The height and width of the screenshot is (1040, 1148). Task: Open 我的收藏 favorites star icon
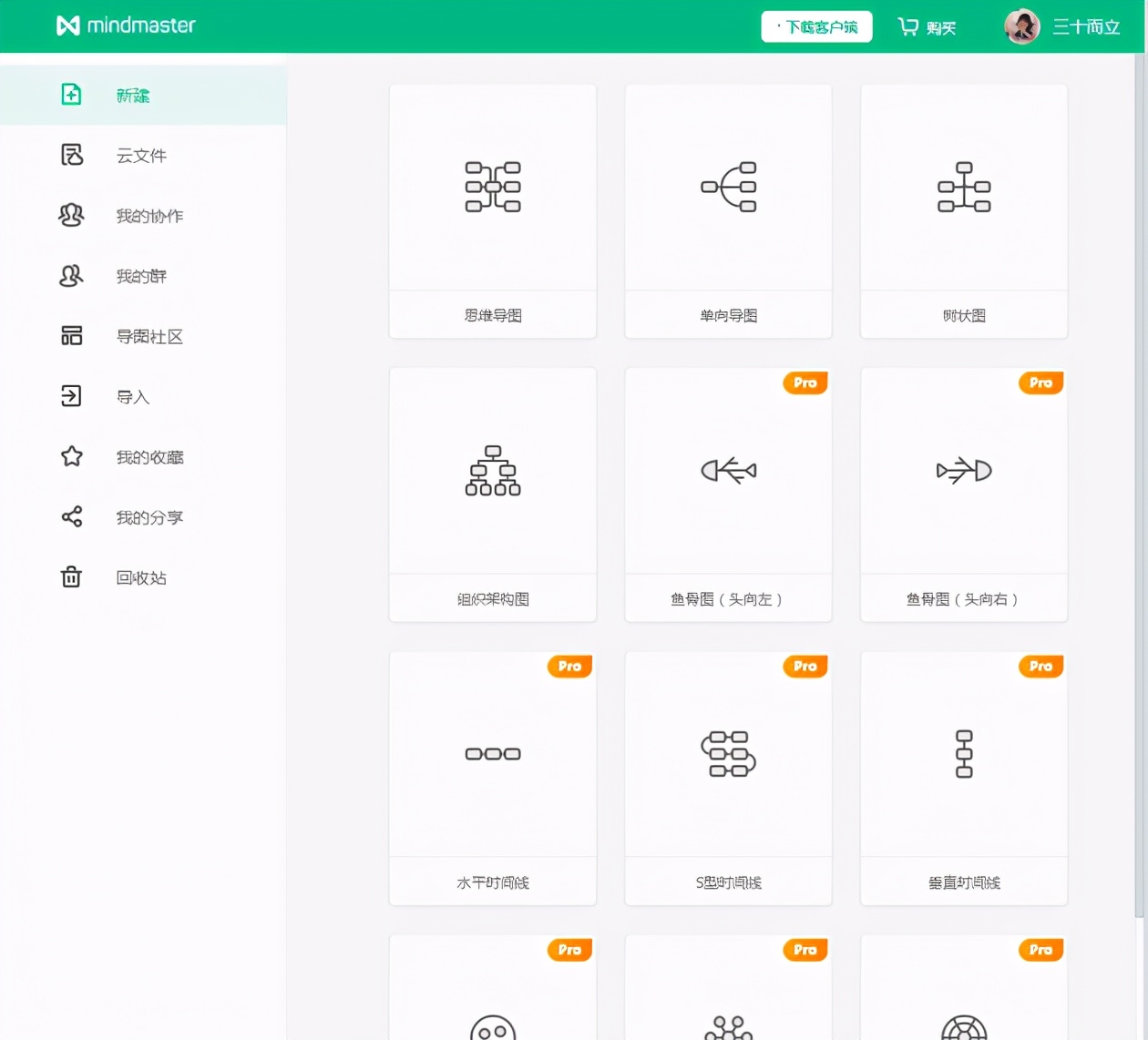pyautogui.click(x=71, y=457)
